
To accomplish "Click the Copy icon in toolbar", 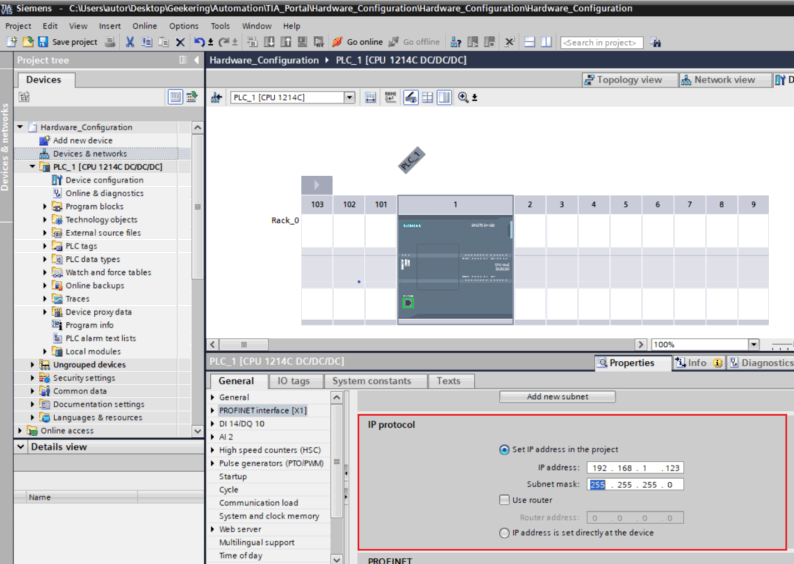I will point(147,42).
